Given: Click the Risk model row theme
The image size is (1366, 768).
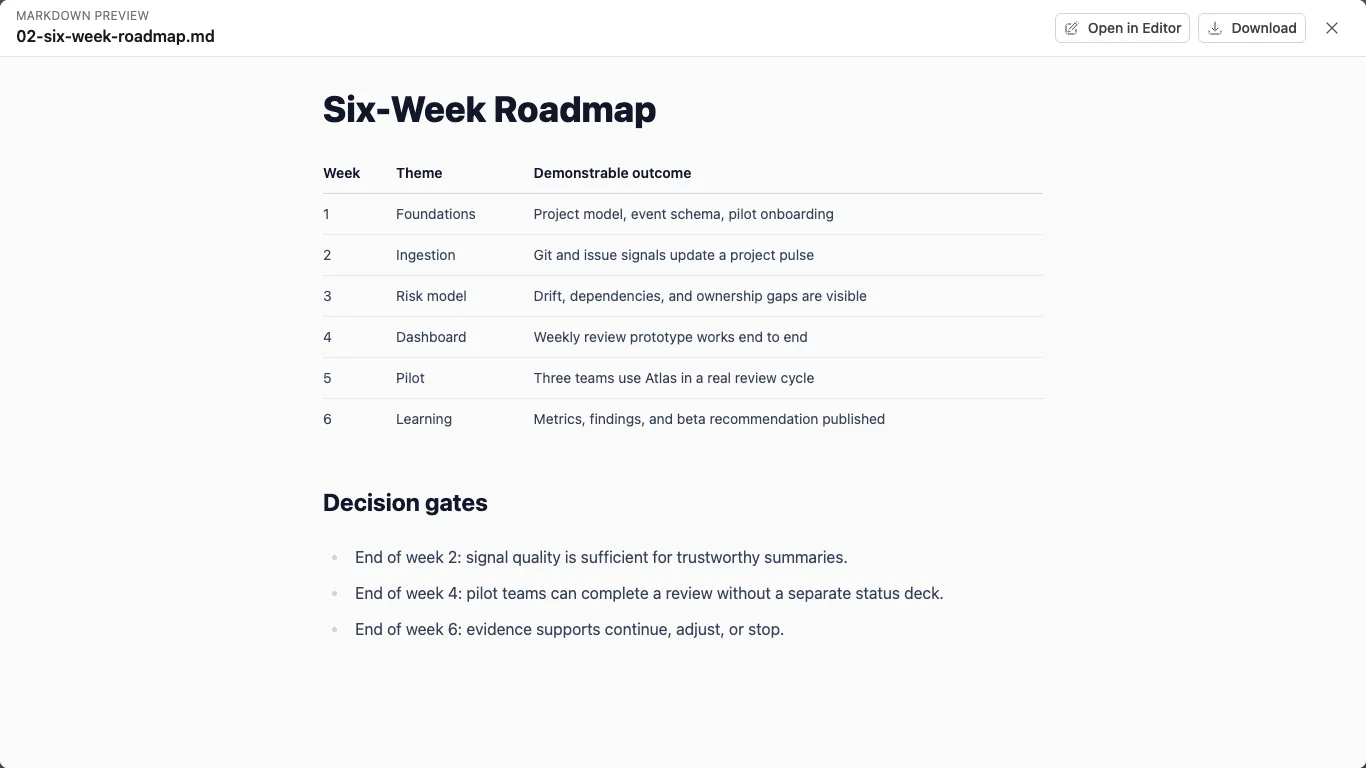Looking at the screenshot, I should pyautogui.click(x=431, y=296).
